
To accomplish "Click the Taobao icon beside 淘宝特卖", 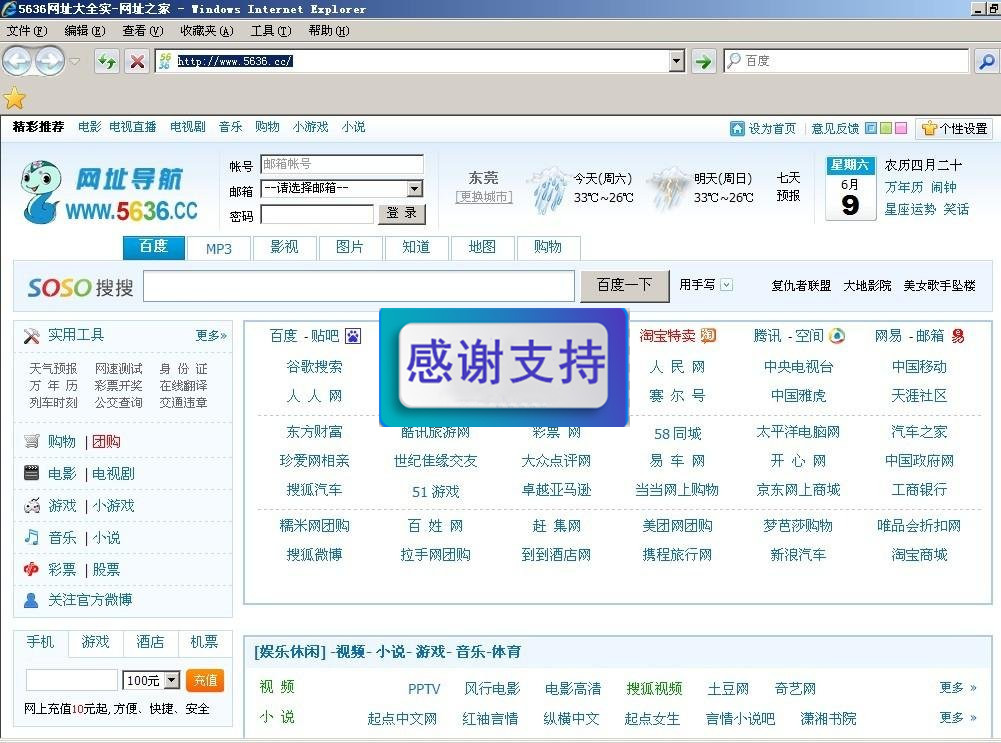I will coord(708,335).
